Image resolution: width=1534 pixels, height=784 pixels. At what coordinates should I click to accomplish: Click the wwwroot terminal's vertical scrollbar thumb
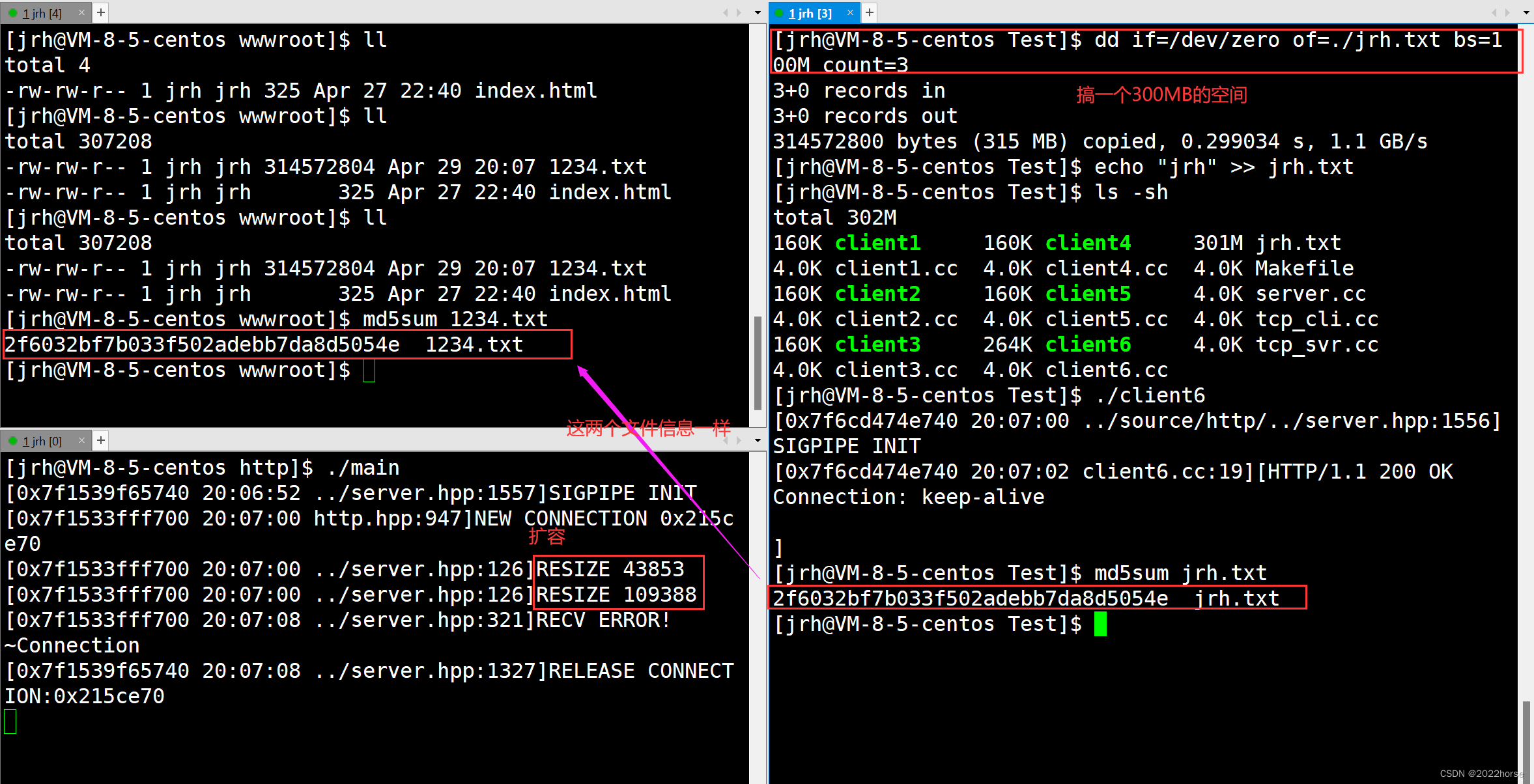tap(758, 362)
